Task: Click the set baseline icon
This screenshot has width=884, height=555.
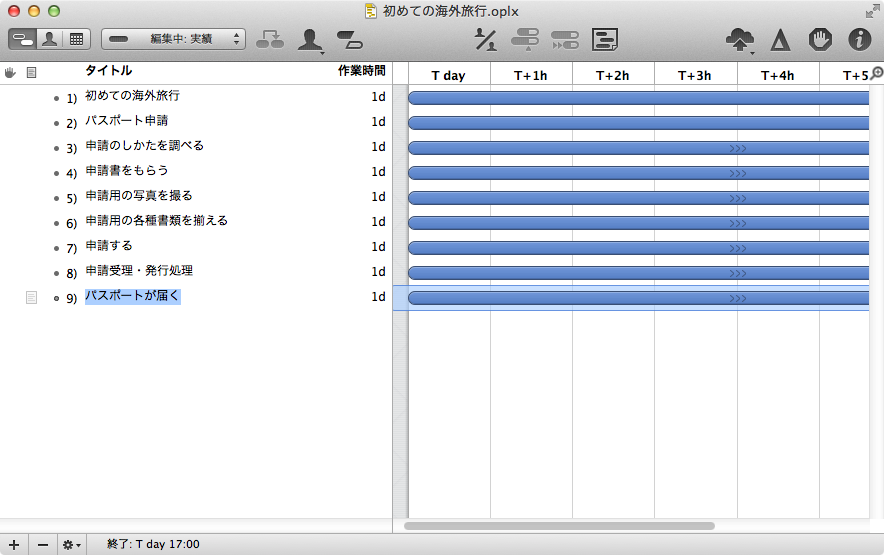Action: coord(605,39)
